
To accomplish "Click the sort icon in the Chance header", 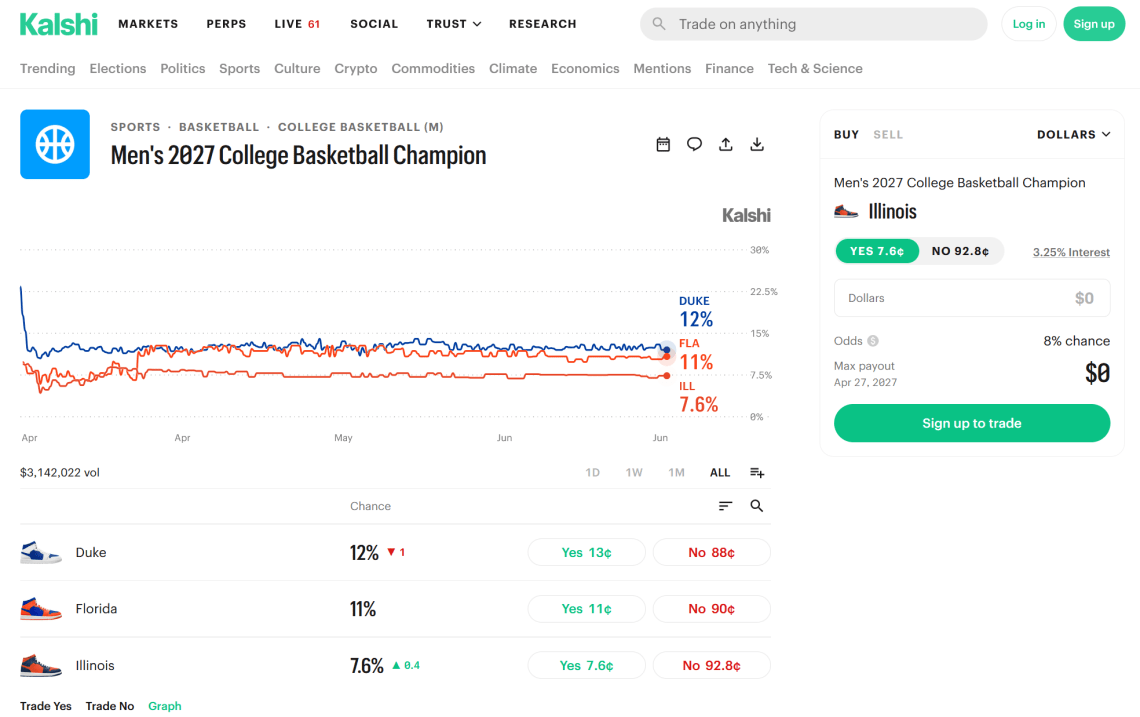I will [x=725, y=506].
